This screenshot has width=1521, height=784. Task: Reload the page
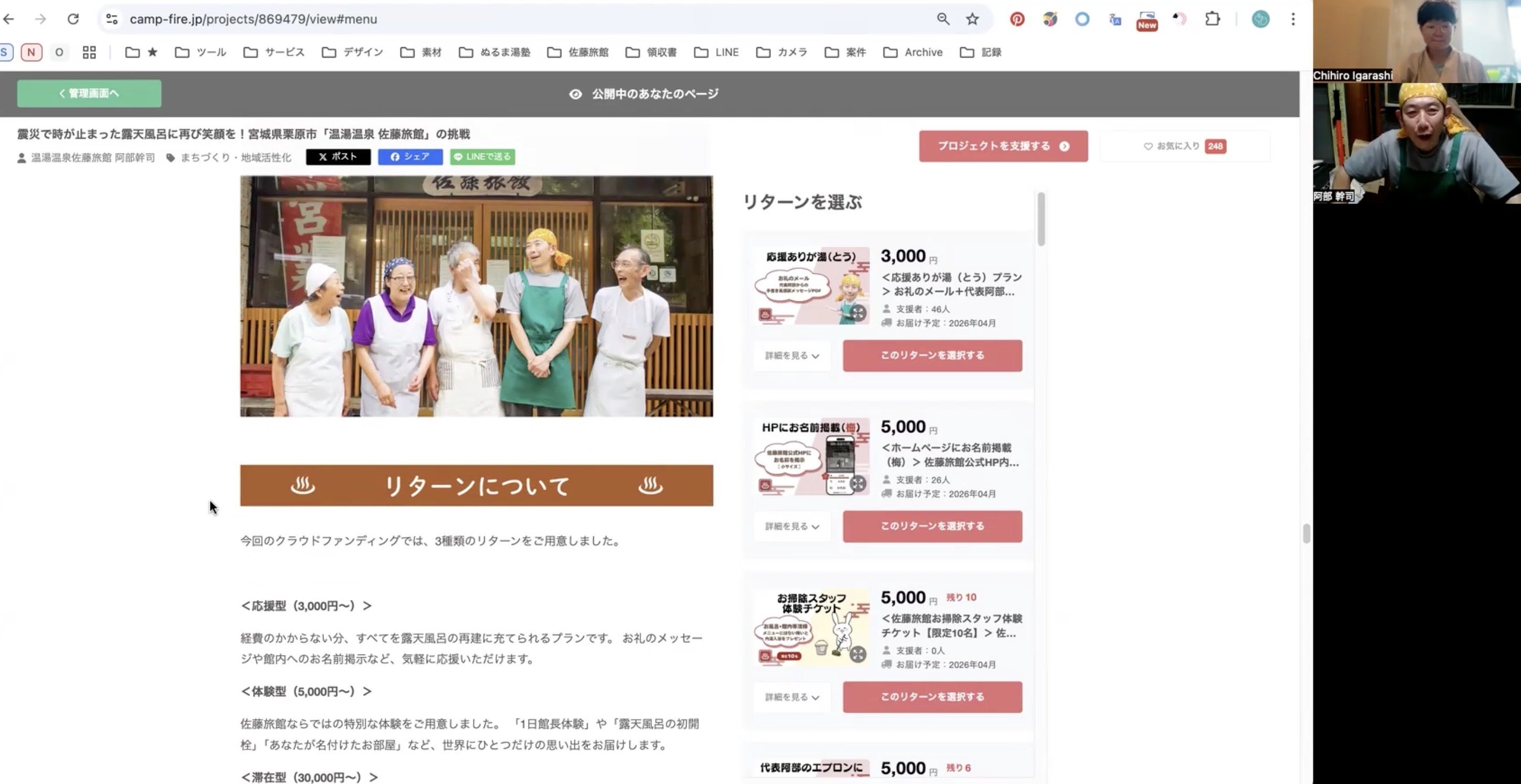coord(73,19)
